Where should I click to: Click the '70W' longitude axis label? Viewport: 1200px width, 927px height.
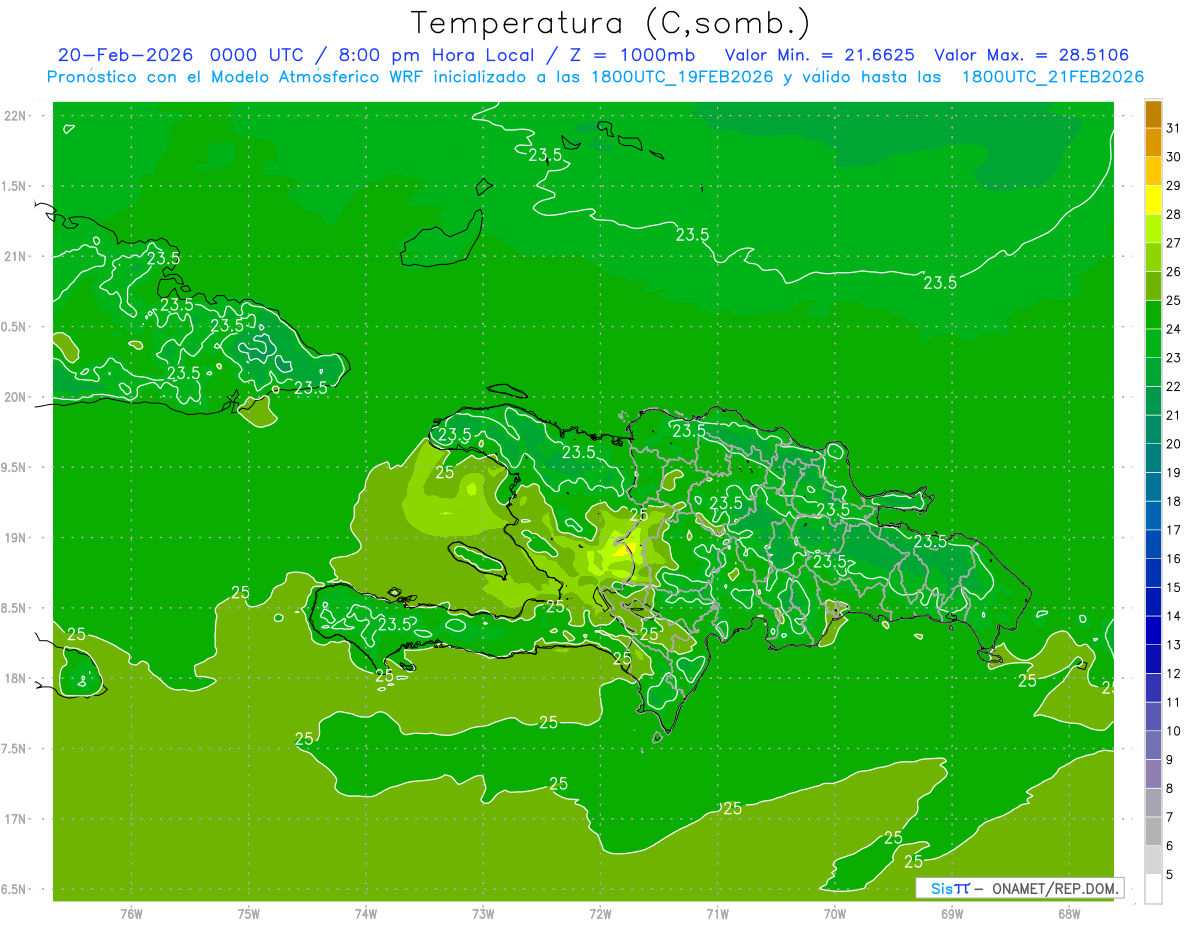835,914
